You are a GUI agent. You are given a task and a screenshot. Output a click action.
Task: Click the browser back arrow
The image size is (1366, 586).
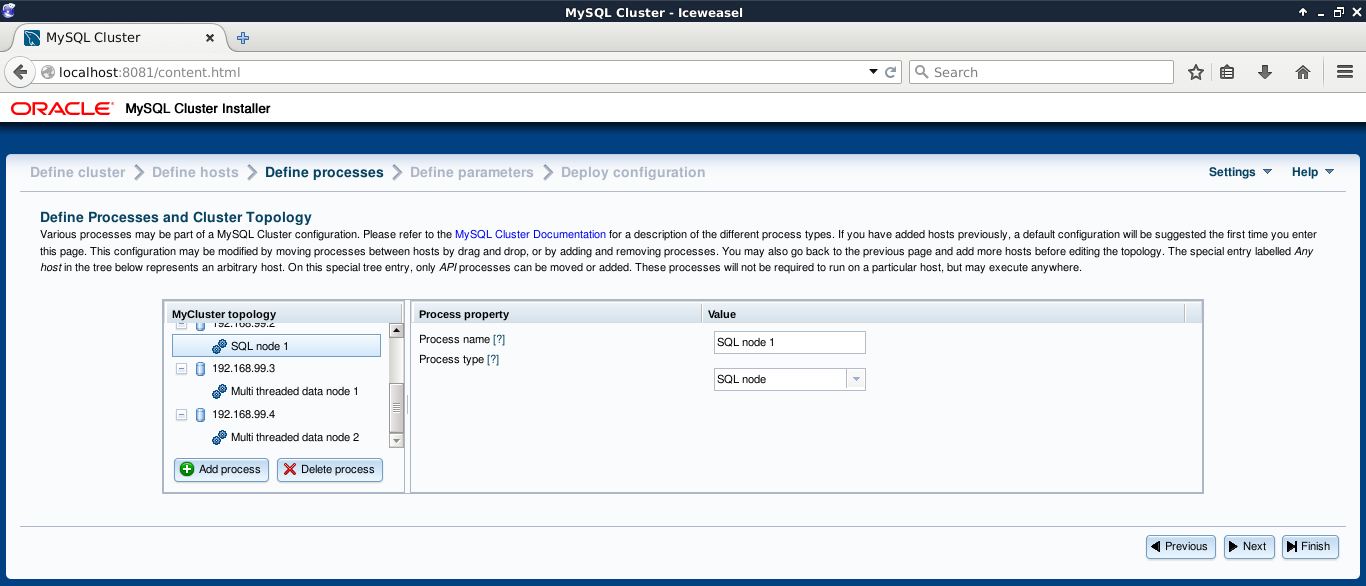(20, 72)
